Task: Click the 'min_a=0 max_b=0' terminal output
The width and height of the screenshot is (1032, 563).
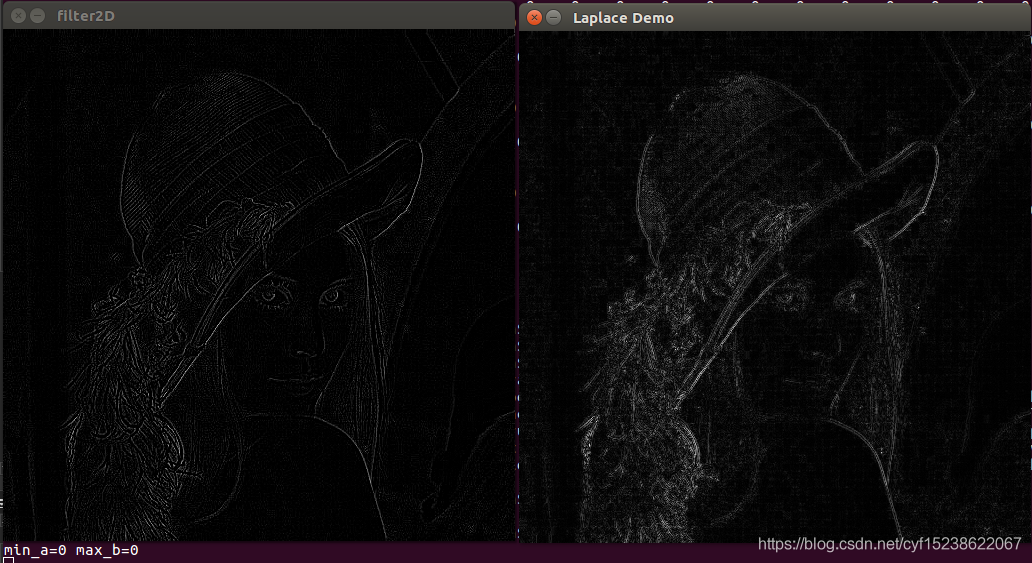Action: point(71,550)
